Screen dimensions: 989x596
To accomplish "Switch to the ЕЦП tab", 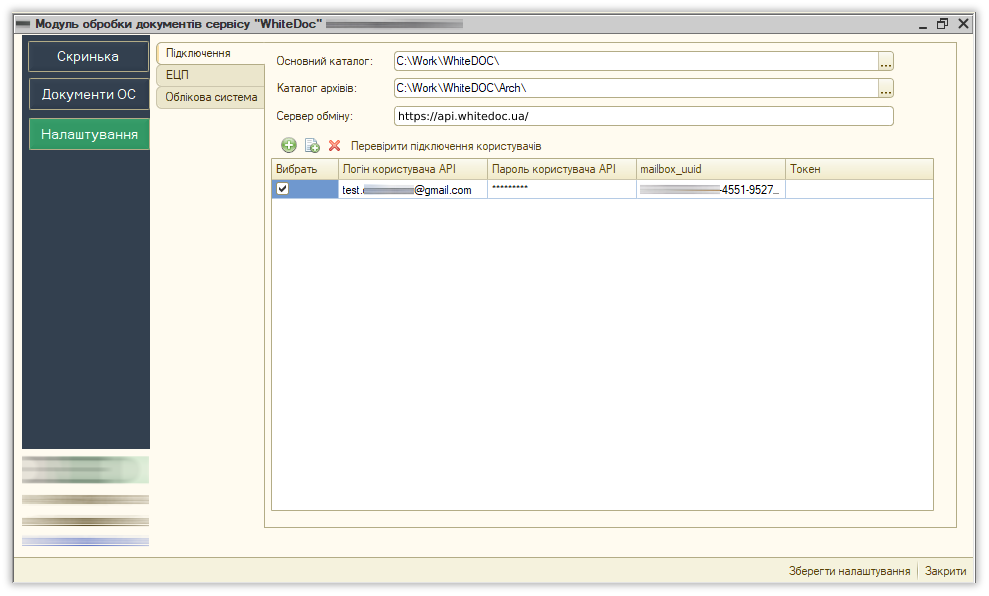I will pos(178,75).
